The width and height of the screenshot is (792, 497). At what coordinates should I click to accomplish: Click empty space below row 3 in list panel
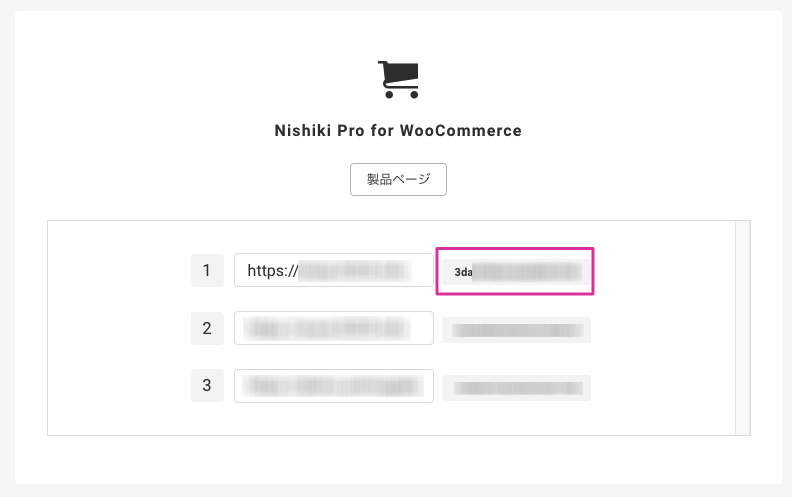pos(391,419)
